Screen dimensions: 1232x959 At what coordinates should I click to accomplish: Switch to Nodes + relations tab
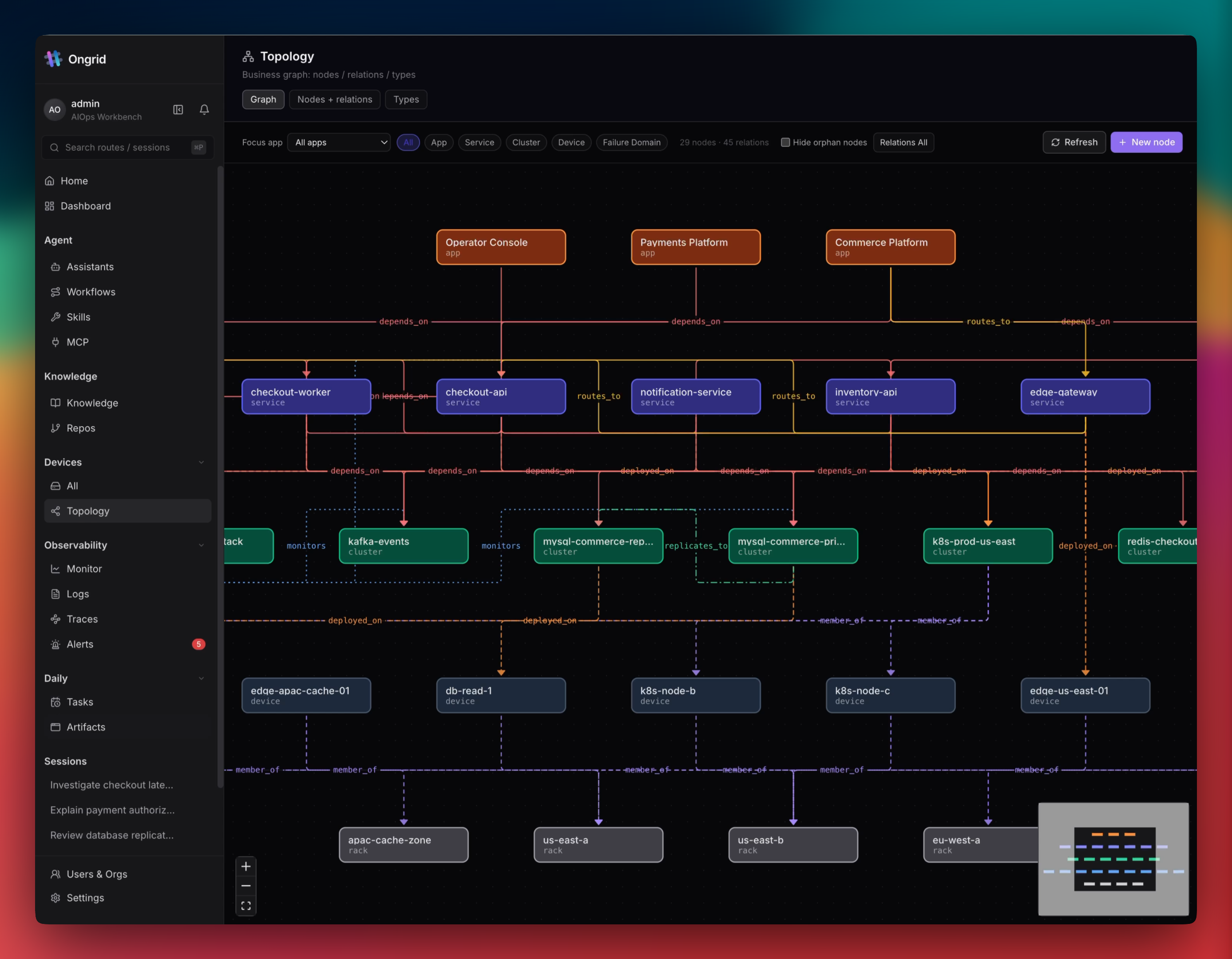335,99
